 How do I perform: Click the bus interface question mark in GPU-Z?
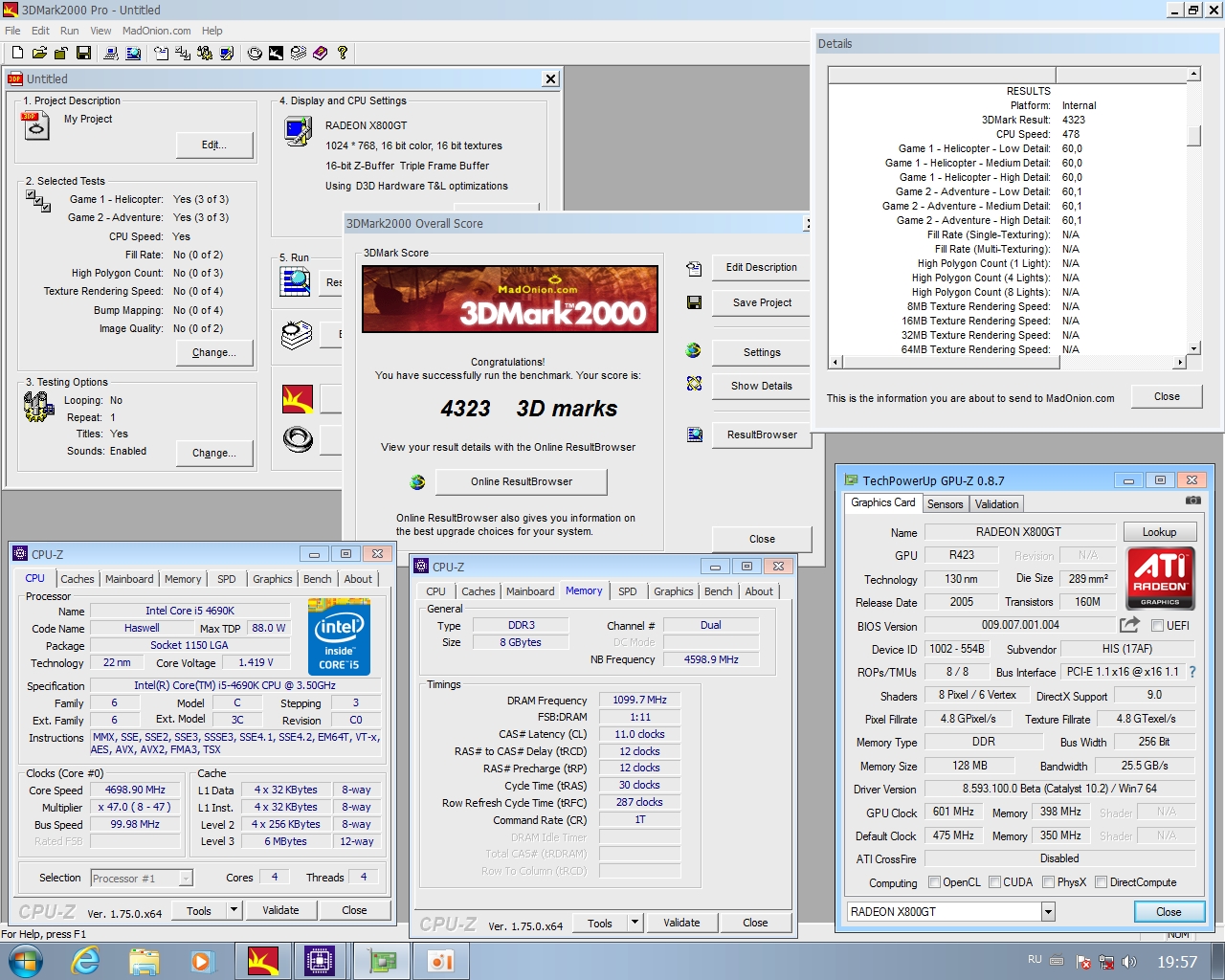click(1192, 672)
